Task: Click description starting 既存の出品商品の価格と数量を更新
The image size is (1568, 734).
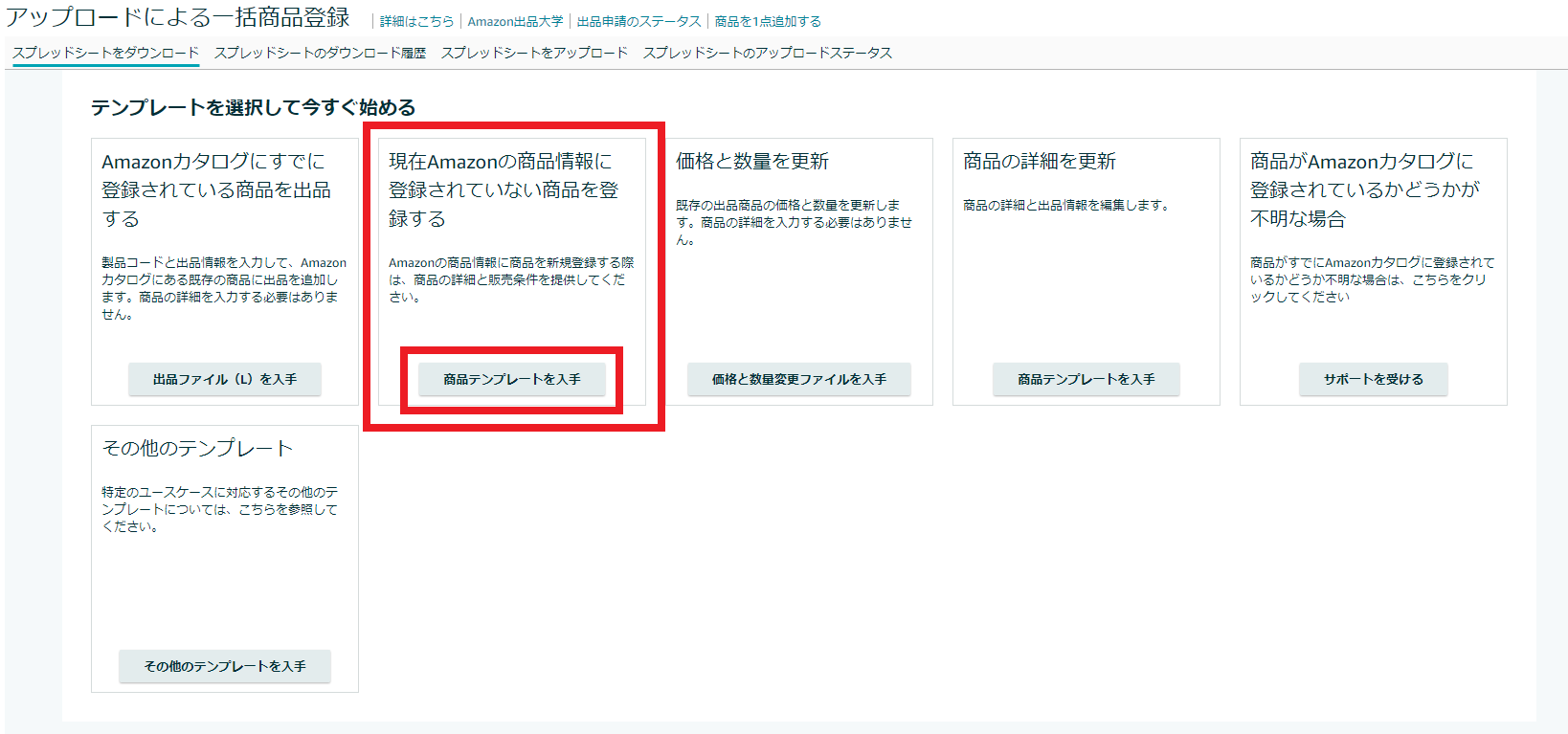Action: pyautogui.click(x=794, y=222)
